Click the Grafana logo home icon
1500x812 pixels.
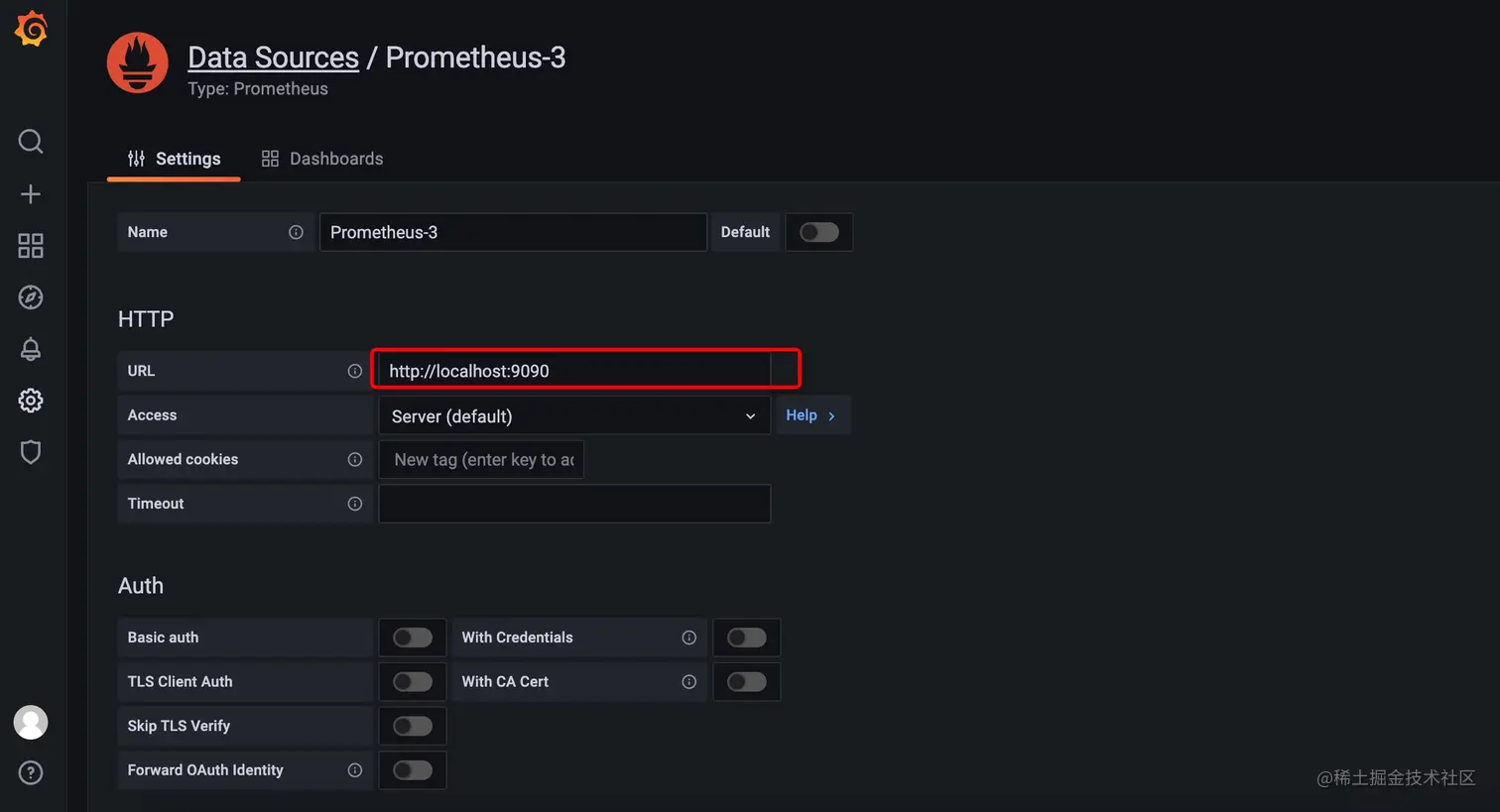click(x=31, y=29)
